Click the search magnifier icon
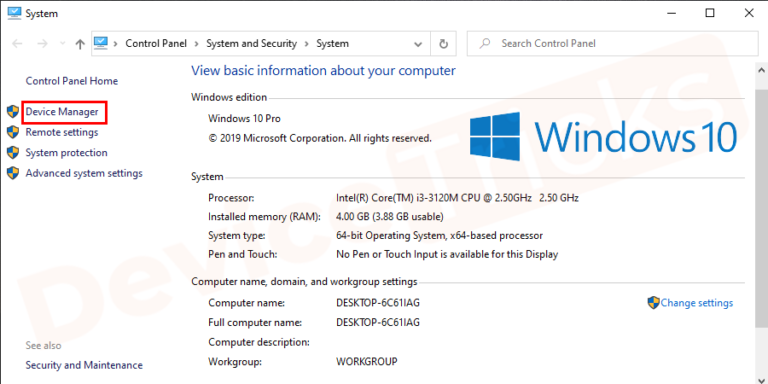Screen dimensions: 768x384 (x=485, y=44)
